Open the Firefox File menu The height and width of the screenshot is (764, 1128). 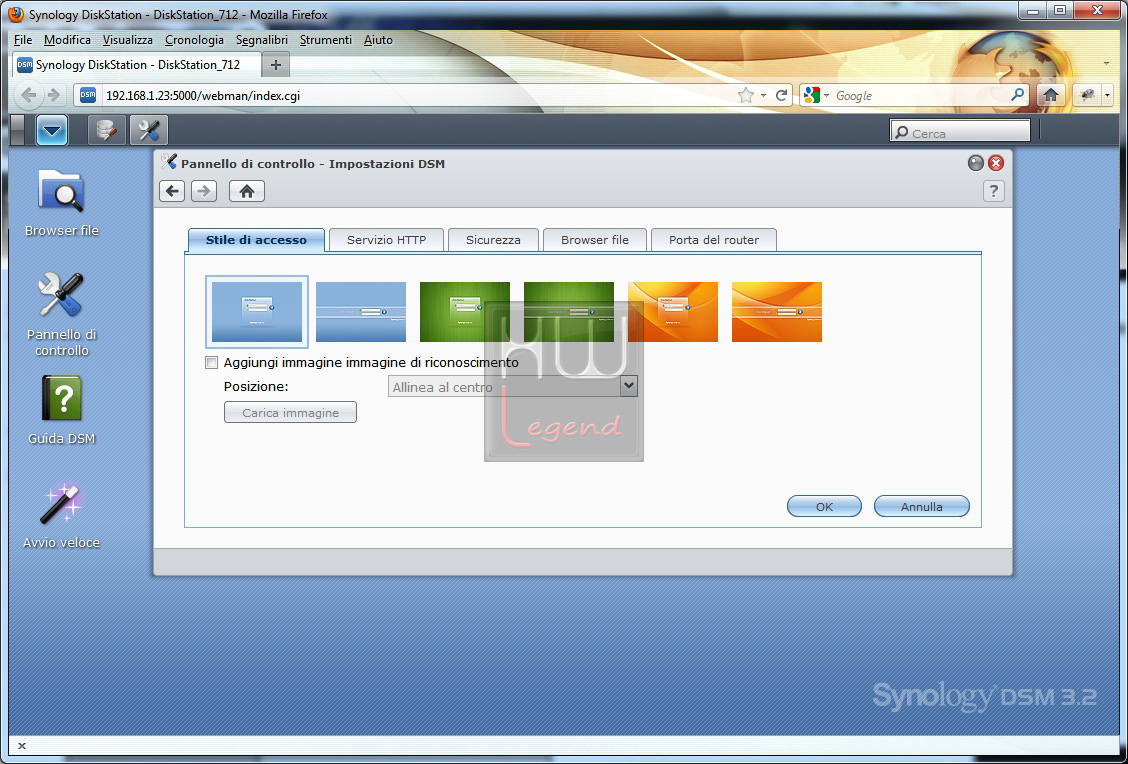click(x=23, y=40)
